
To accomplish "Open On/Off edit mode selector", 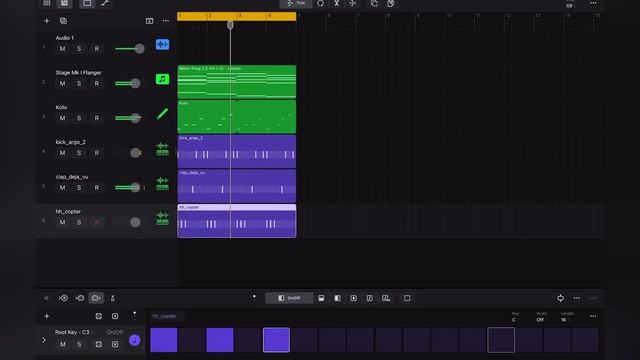I will pos(289,298).
